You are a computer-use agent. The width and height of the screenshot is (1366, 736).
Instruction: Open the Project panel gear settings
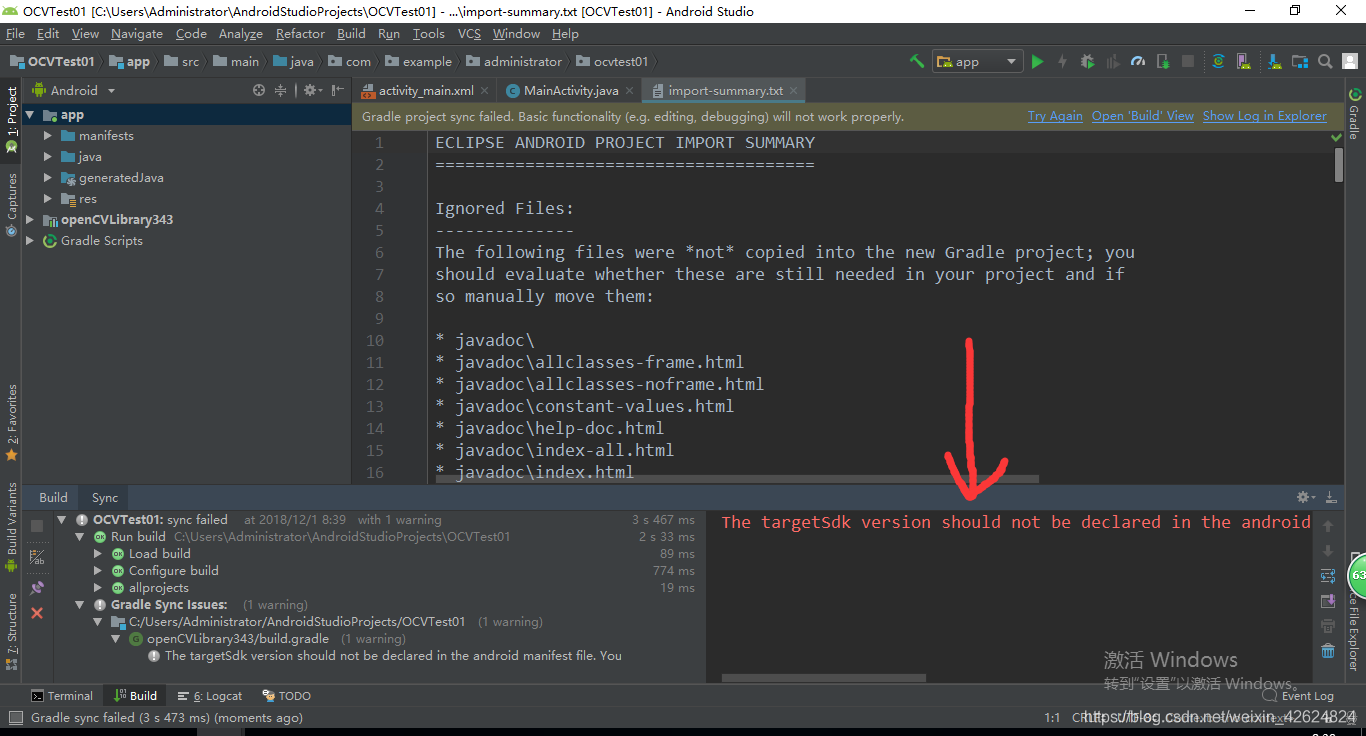(311, 90)
